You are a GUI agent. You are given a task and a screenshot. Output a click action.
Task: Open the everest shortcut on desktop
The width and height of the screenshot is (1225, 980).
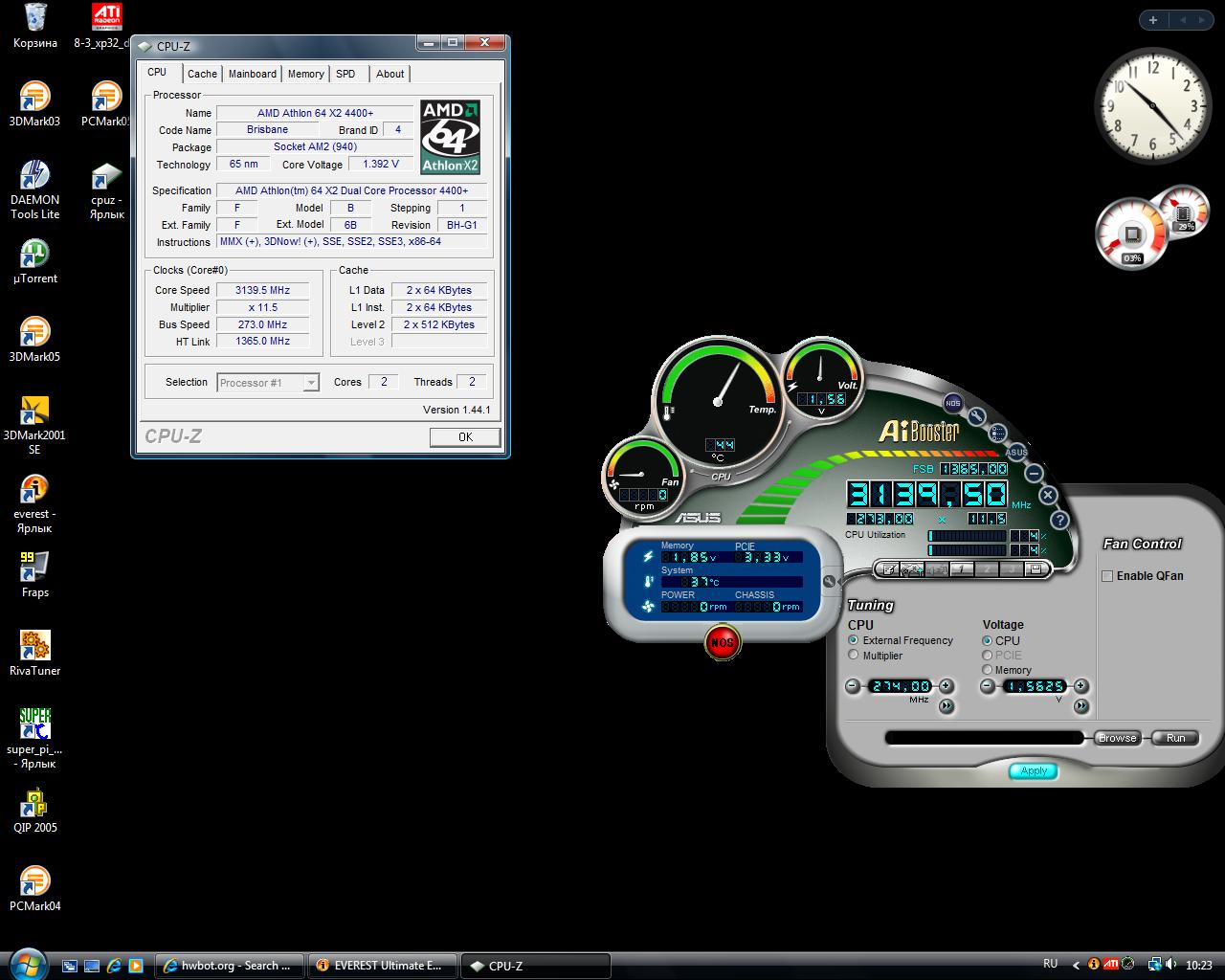tap(34, 504)
